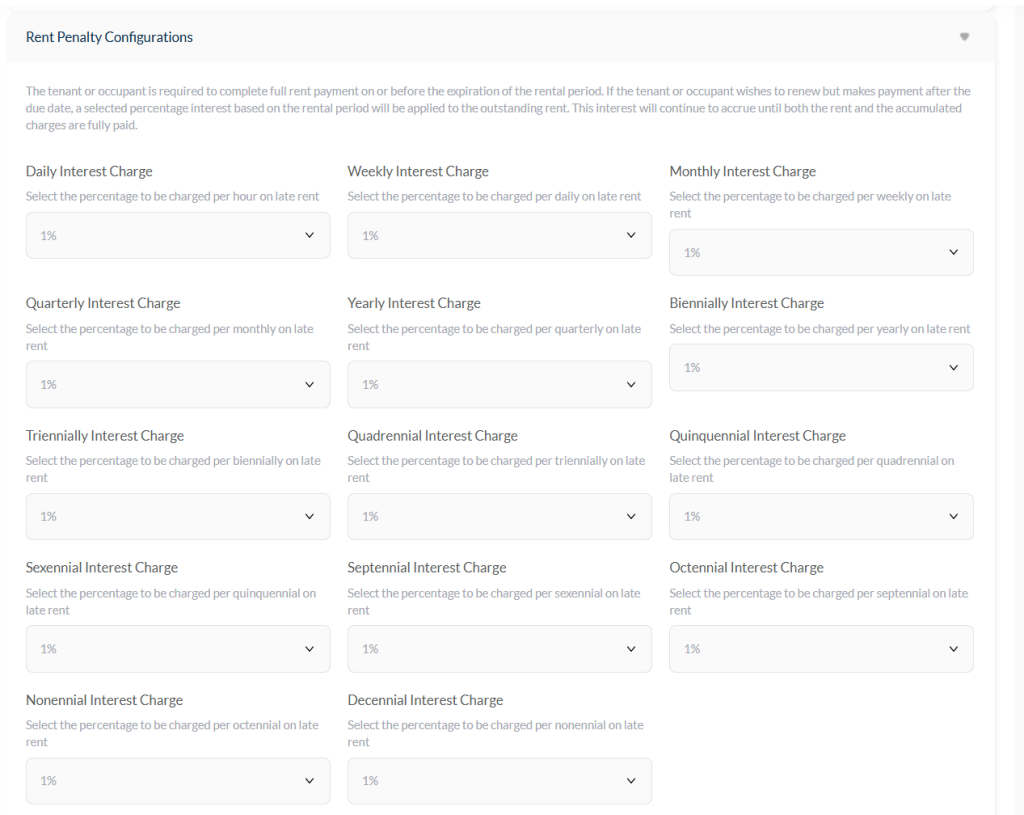This screenshot has height=815, width=1024.
Task: Click chevron arrow in Sexennial Interest Charge field
Action: click(309, 649)
